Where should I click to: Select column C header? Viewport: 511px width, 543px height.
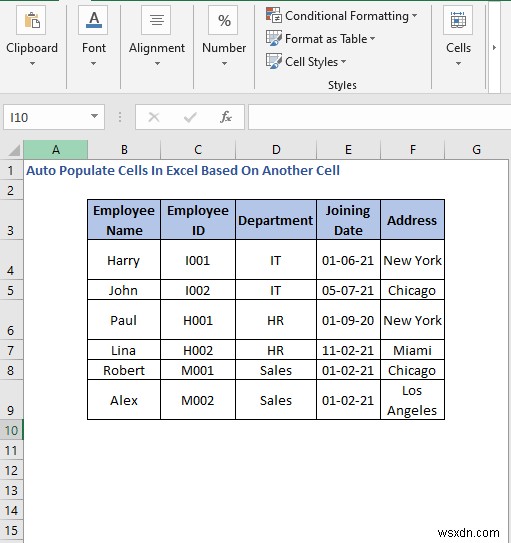[x=198, y=150]
